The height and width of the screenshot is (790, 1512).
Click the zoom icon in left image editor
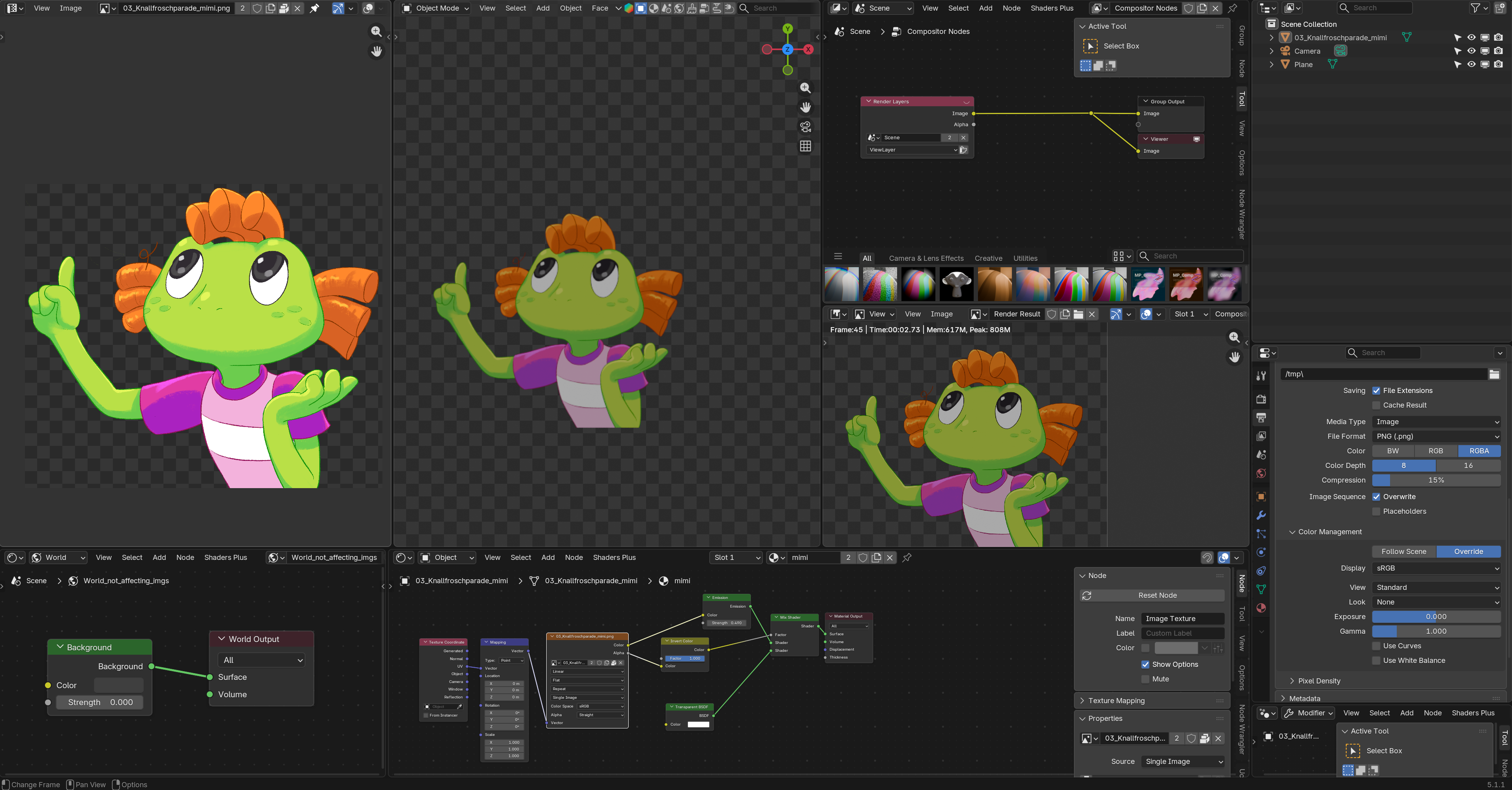(x=376, y=32)
